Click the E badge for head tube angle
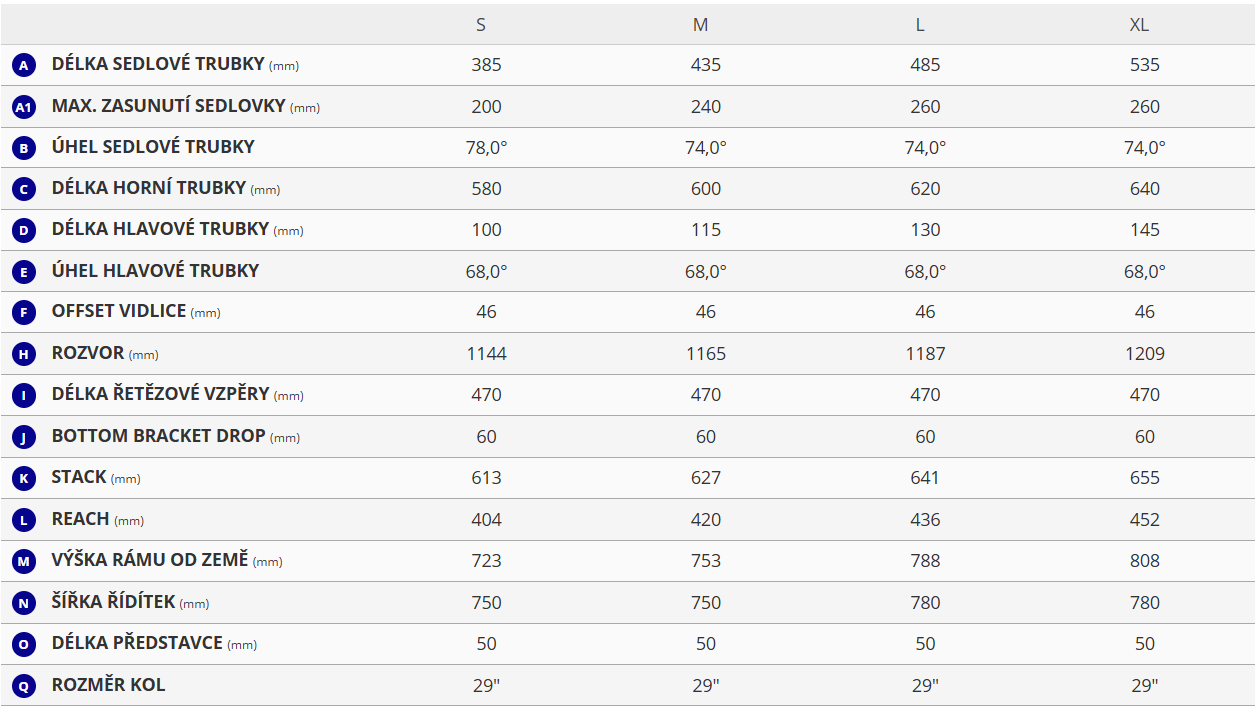Viewport: 1259px width, 713px height. pyautogui.click(x=24, y=272)
